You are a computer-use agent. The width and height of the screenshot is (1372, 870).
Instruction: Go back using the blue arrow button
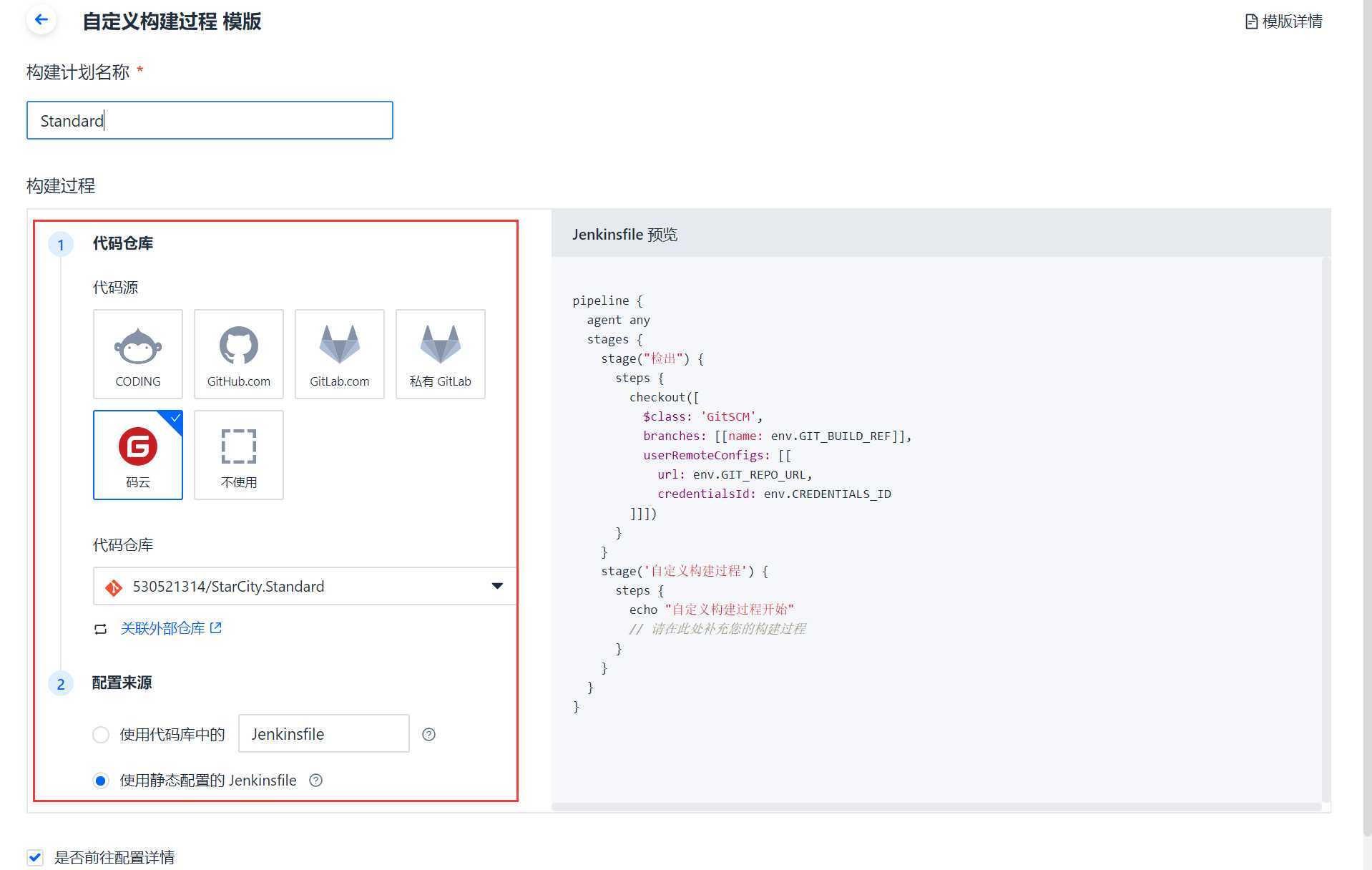[x=41, y=20]
